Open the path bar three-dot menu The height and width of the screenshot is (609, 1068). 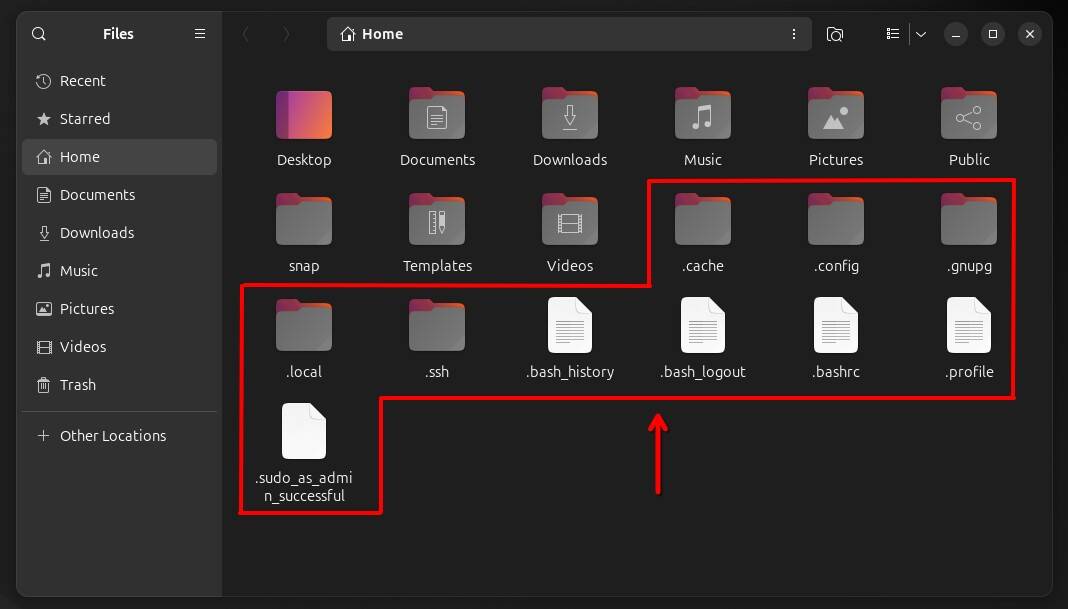click(x=794, y=33)
